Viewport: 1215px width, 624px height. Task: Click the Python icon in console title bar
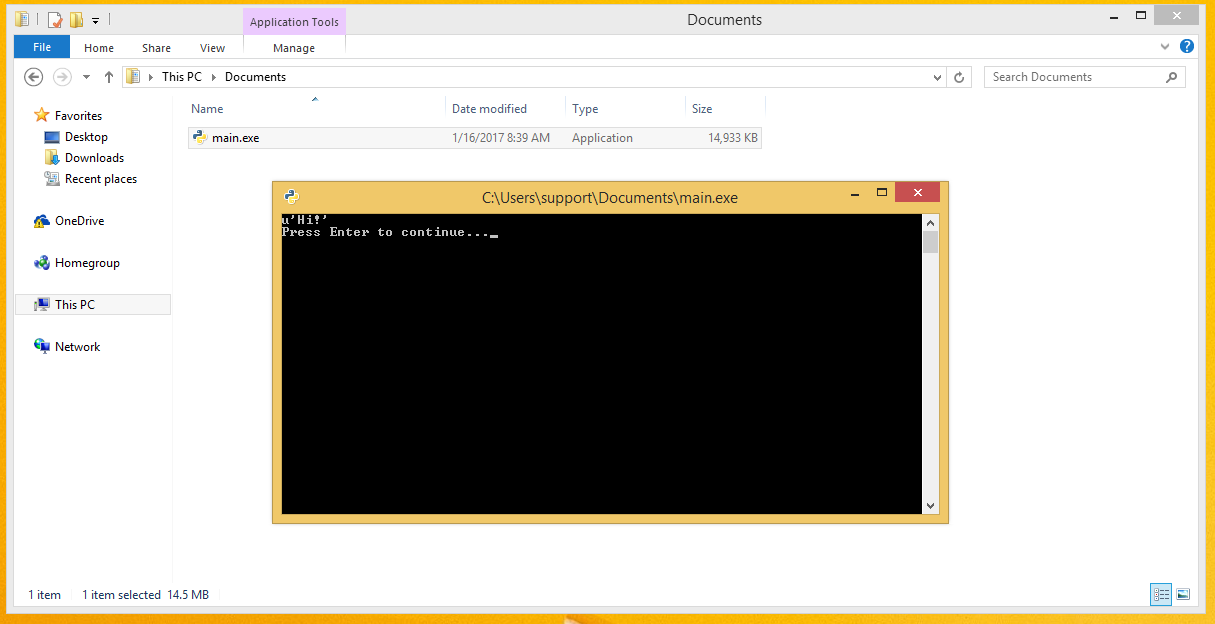point(291,197)
